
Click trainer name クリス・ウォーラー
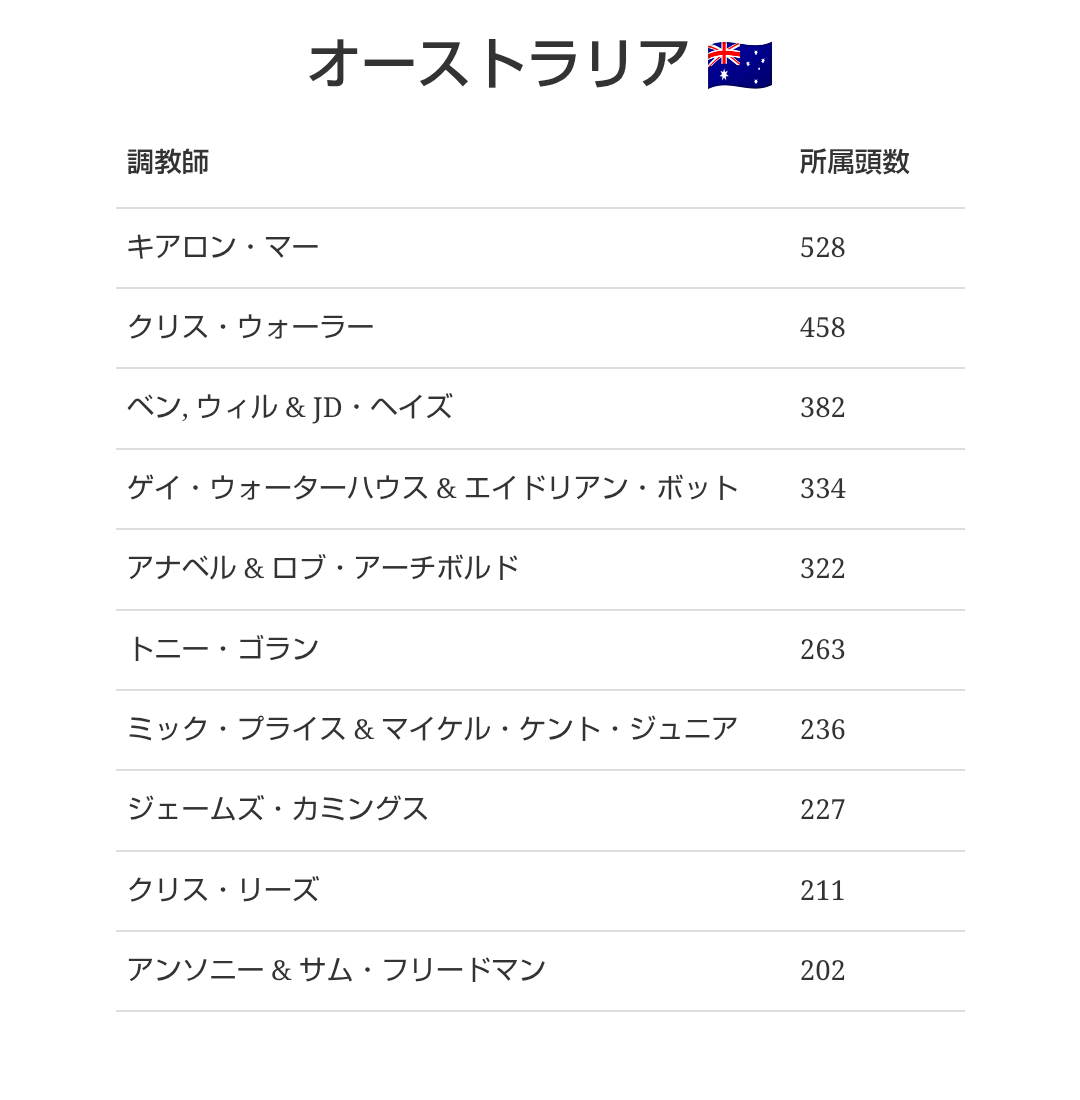(x=251, y=327)
